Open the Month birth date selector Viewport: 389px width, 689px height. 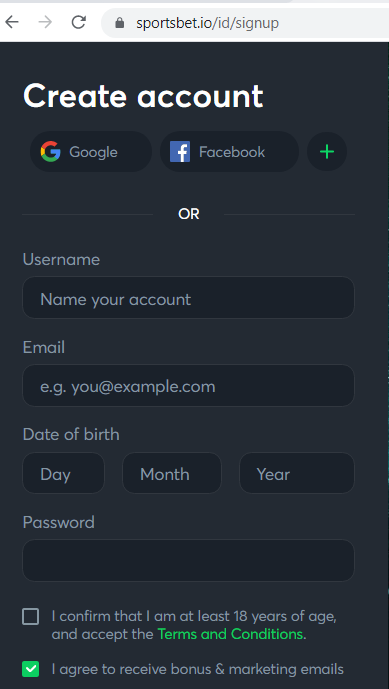coord(172,473)
